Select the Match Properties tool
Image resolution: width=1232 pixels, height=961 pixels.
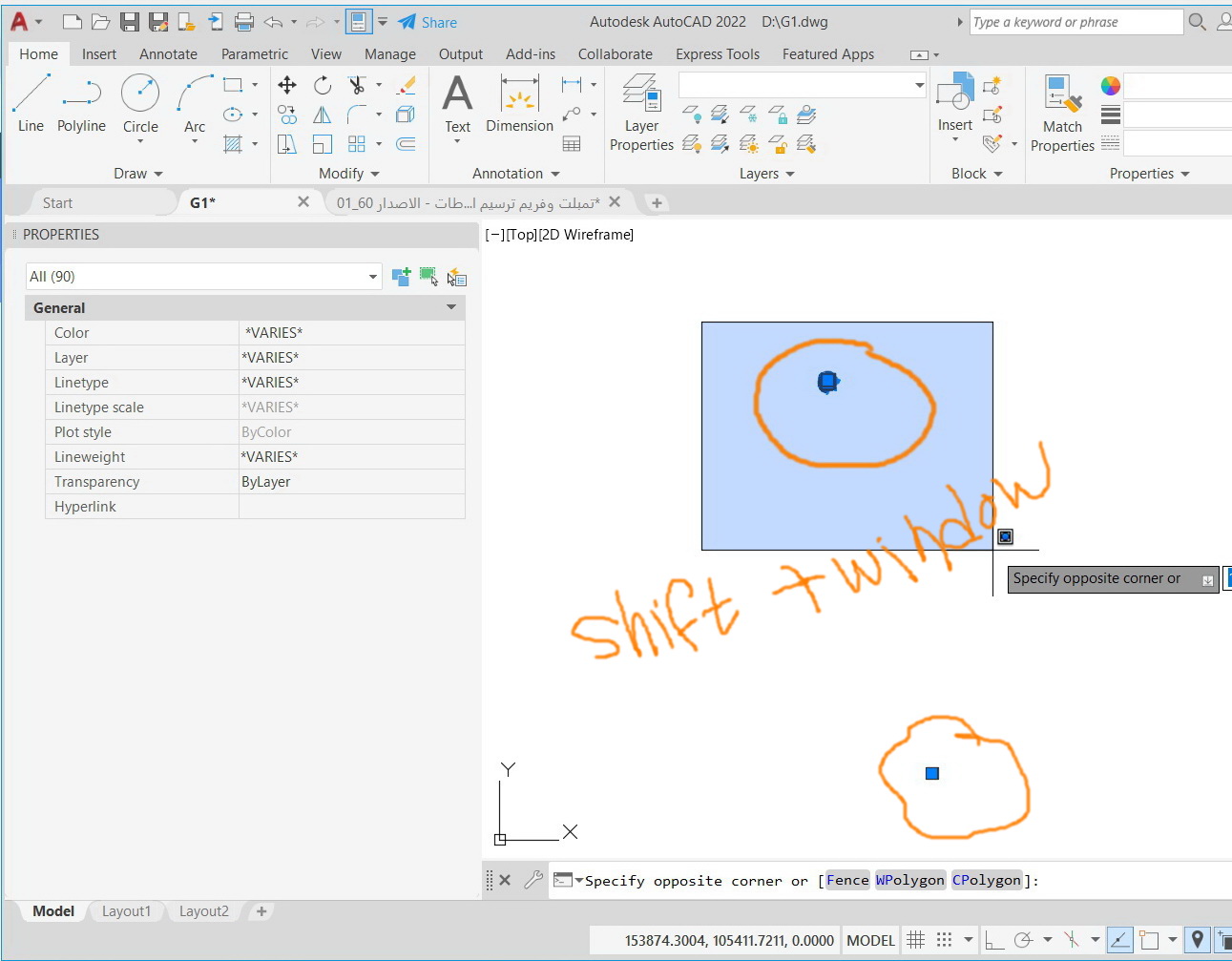point(1062,107)
